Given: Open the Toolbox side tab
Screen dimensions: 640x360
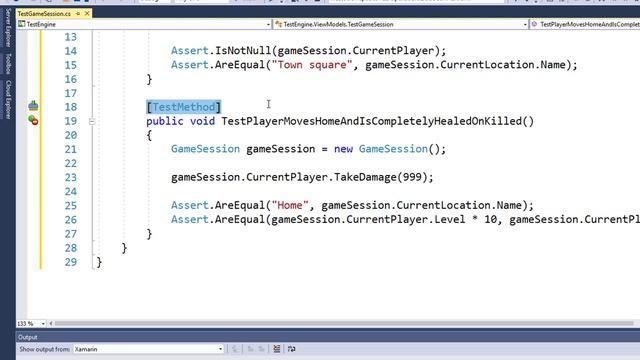Looking at the screenshot, I should coord(8,64).
